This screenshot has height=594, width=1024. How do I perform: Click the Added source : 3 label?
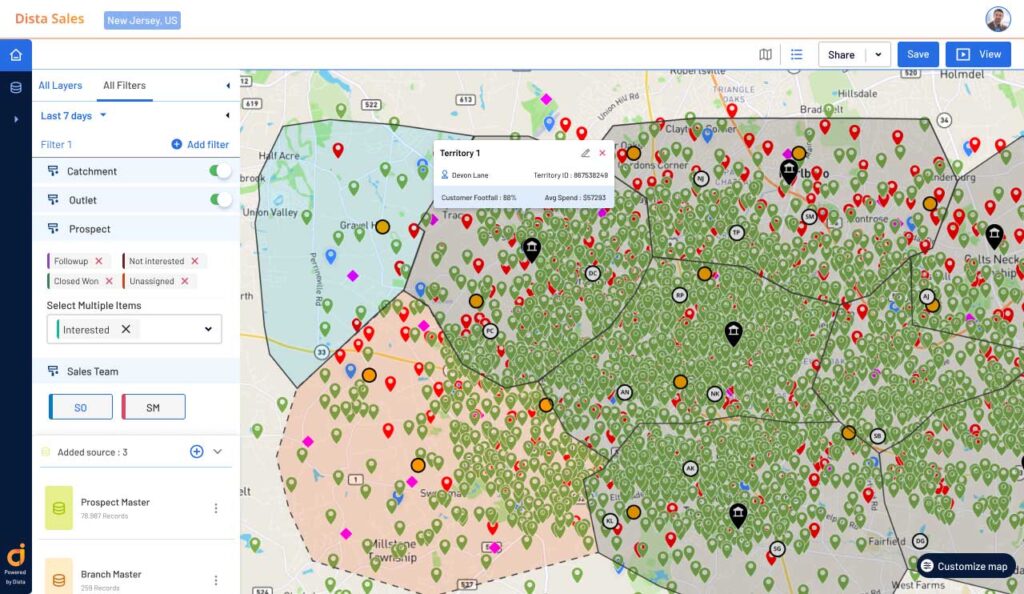(x=92, y=452)
